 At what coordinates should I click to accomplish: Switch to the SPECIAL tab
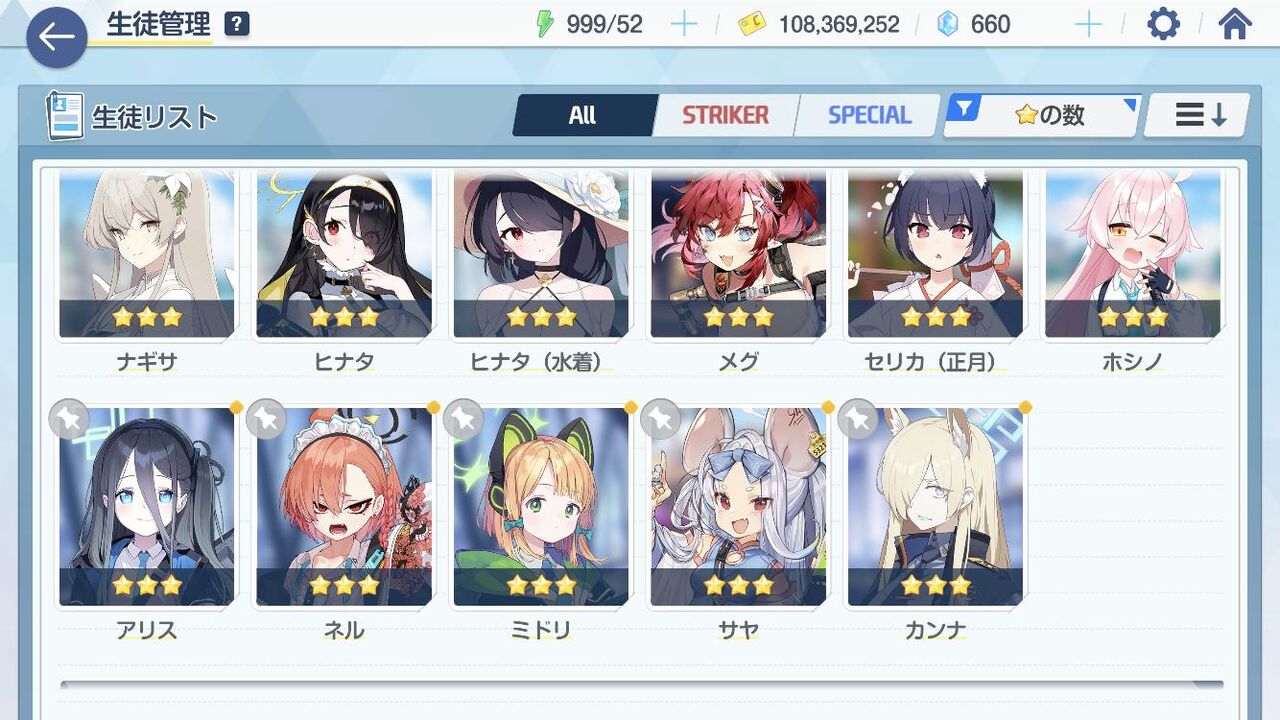click(x=869, y=115)
